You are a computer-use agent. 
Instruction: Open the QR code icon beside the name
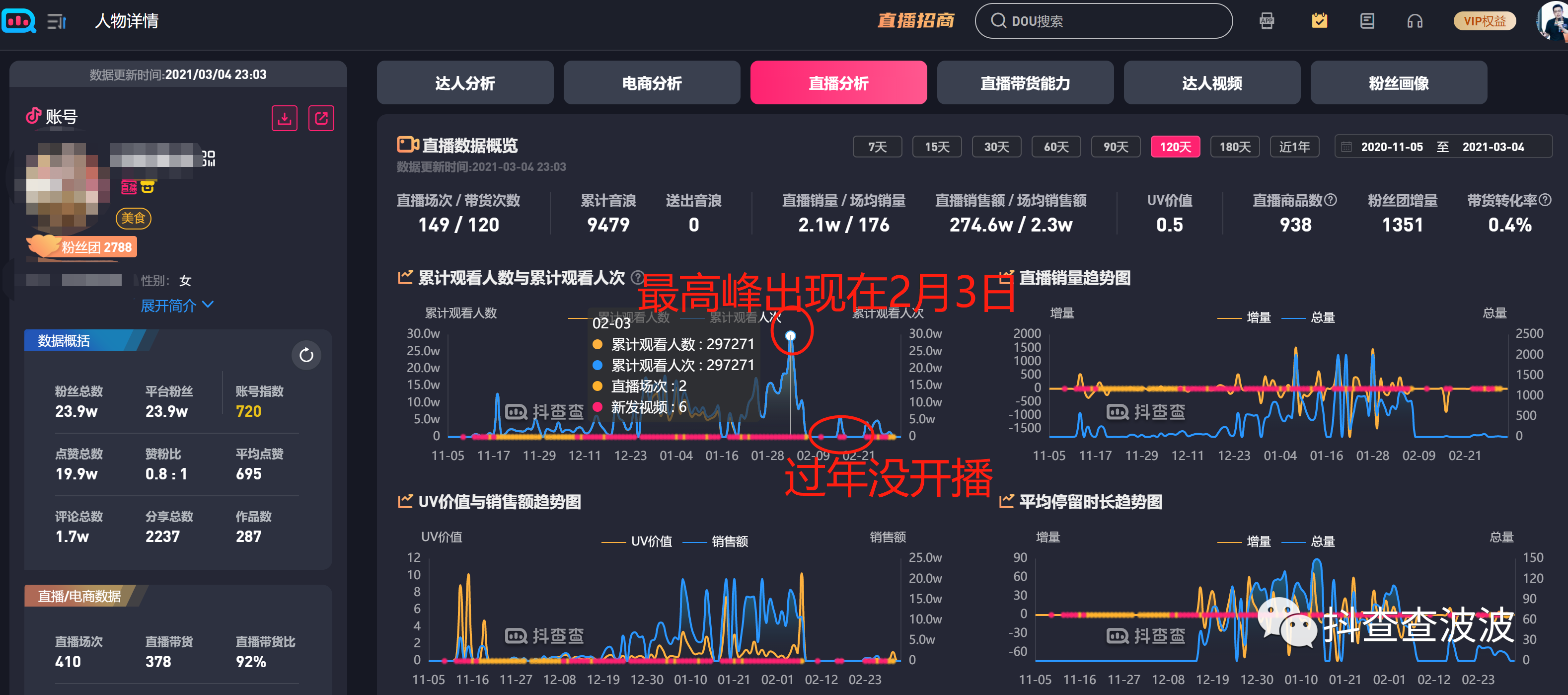209,158
